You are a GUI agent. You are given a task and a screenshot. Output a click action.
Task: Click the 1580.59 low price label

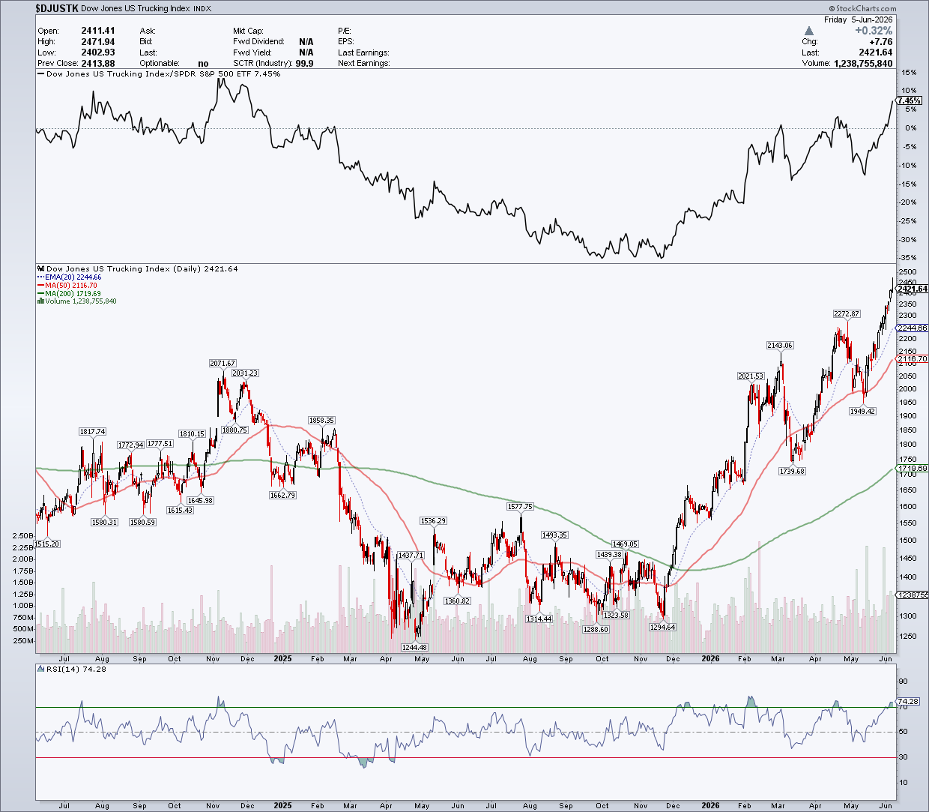pyautogui.click(x=142, y=522)
